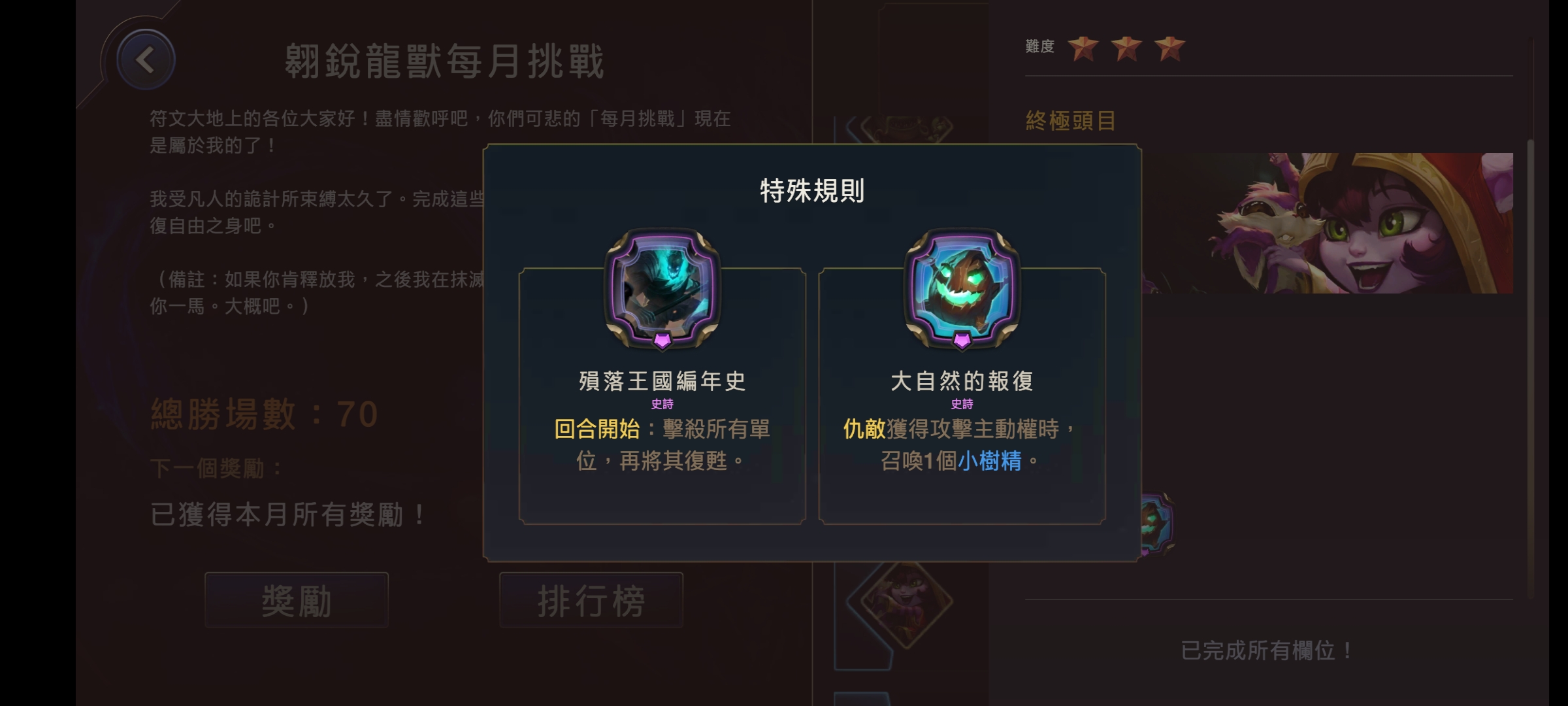Open the 獎勵 rewards button

click(297, 600)
